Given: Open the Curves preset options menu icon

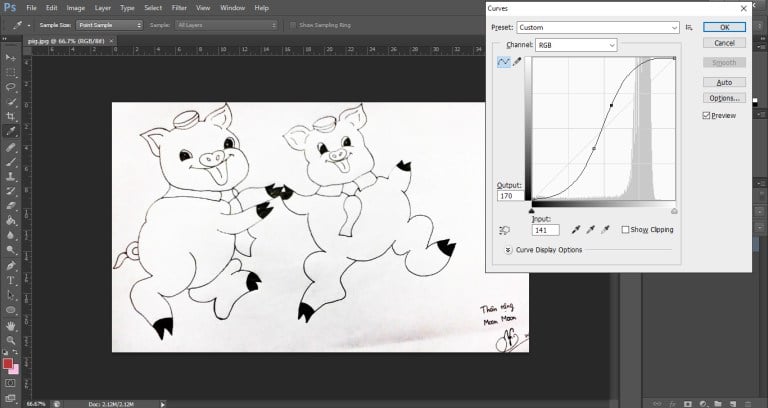Looking at the screenshot, I should pyautogui.click(x=689, y=27).
